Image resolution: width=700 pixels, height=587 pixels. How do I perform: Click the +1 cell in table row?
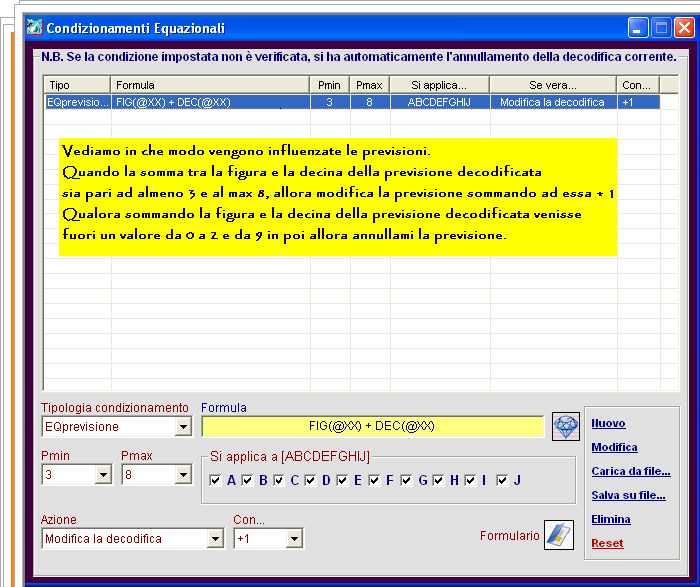click(x=638, y=102)
